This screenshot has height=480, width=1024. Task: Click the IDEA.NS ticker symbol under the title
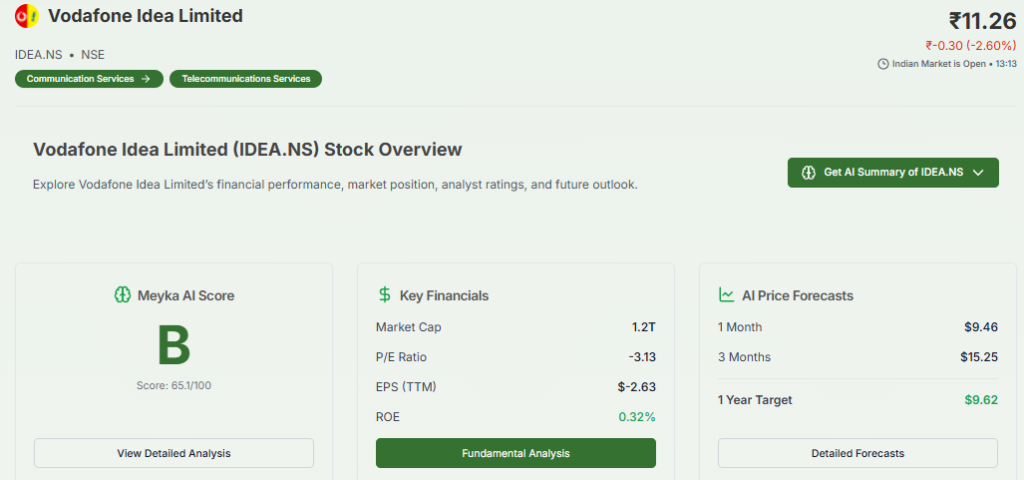tap(39, 55)
